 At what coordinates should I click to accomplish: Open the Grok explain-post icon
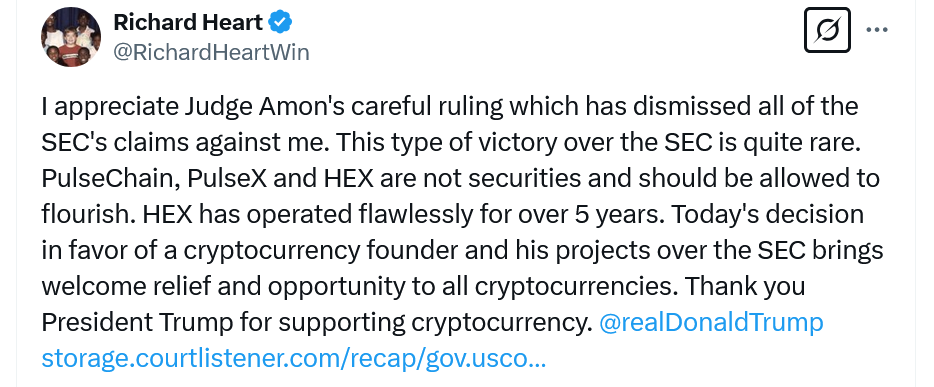click(827, 30)
